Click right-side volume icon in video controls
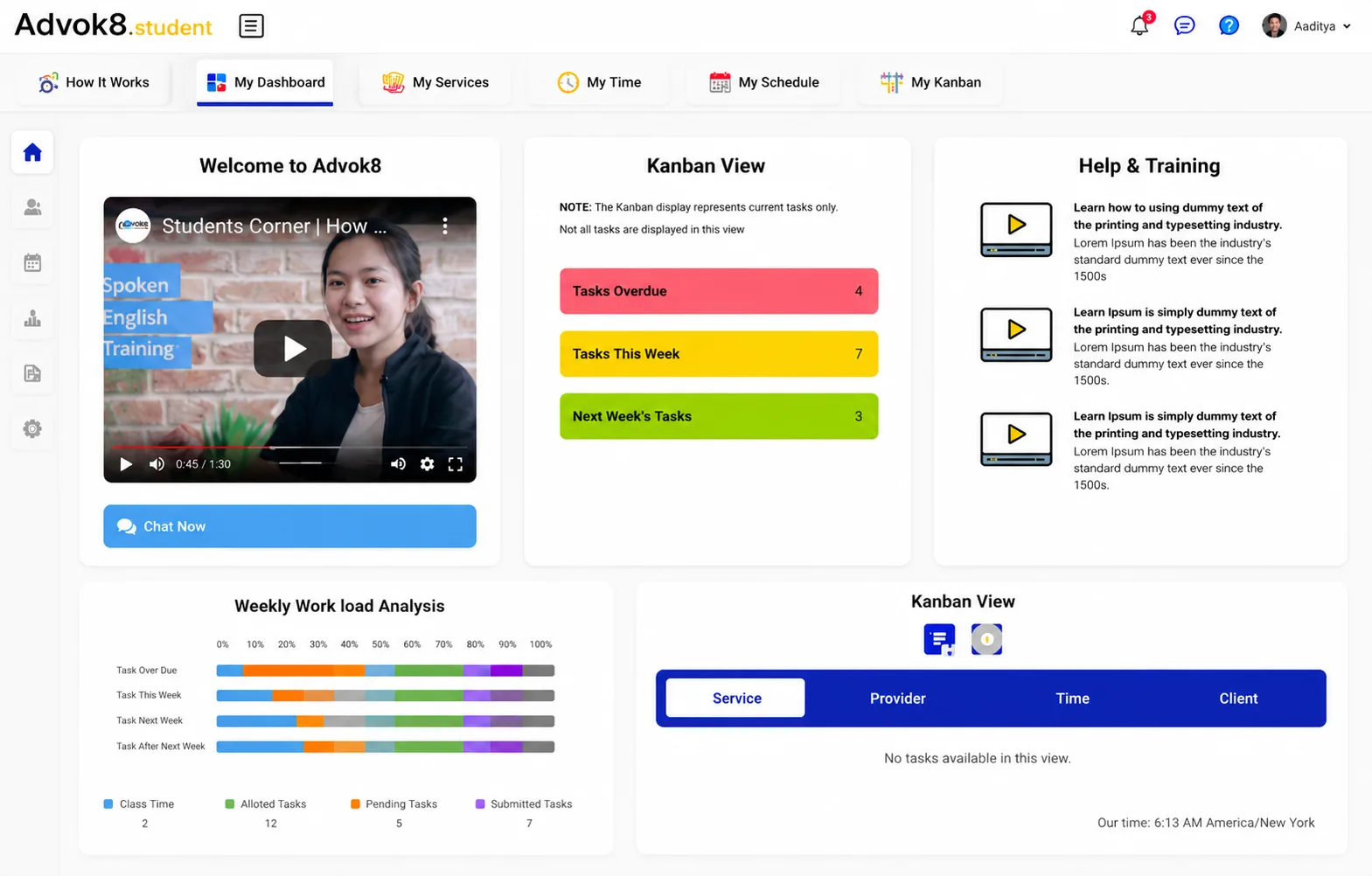 398,464
